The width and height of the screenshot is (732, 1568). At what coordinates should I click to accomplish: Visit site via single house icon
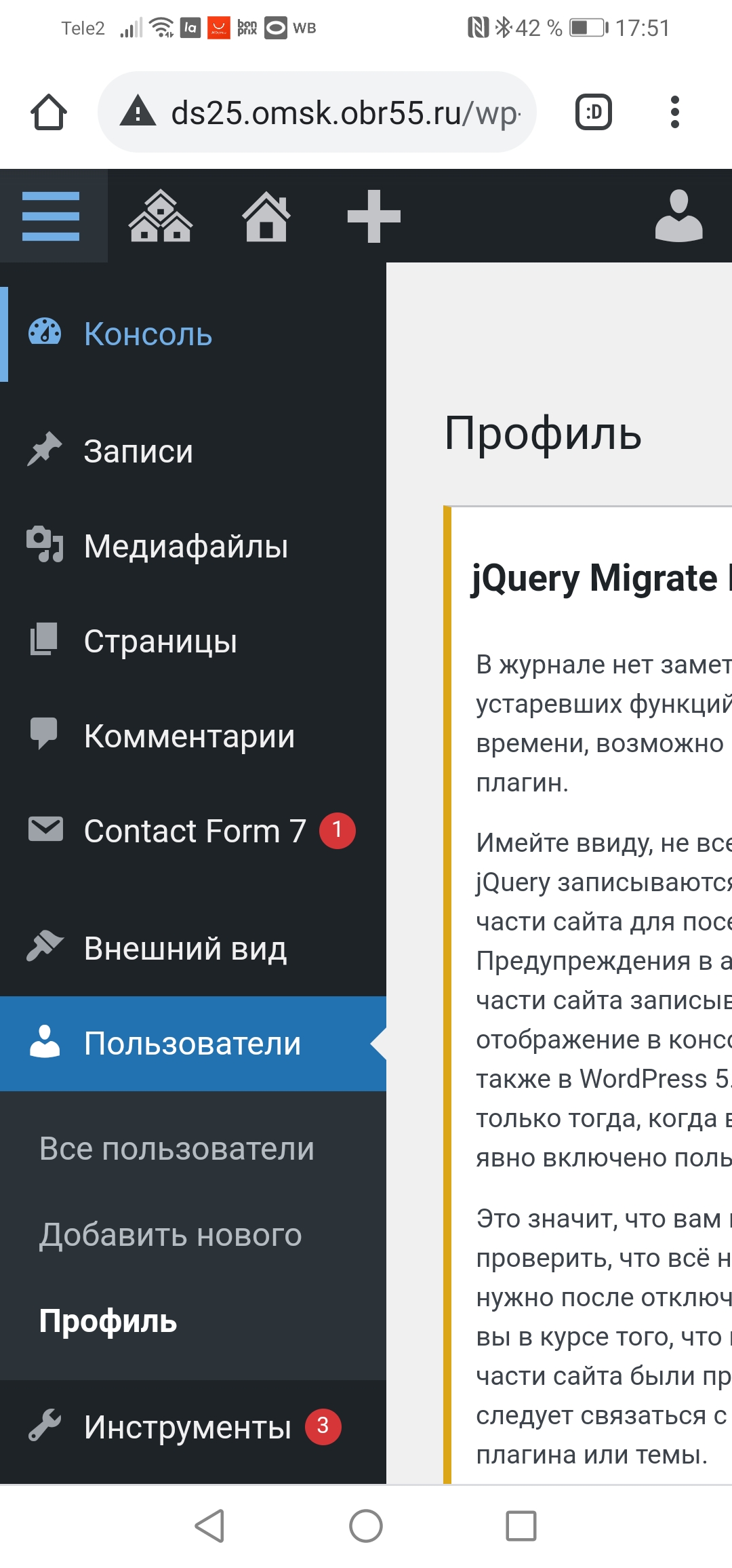[266, 216]
